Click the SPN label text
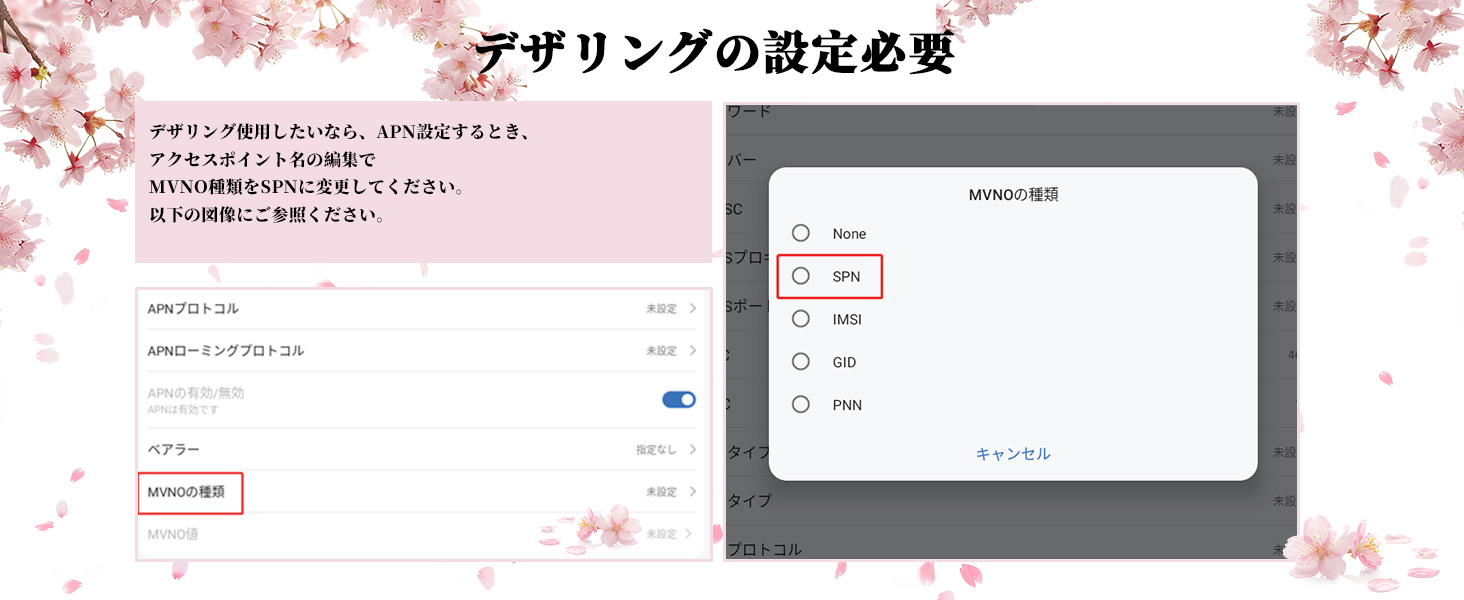Image resolution: width=1464 pixels, height=600 pixels. [846, 277]
